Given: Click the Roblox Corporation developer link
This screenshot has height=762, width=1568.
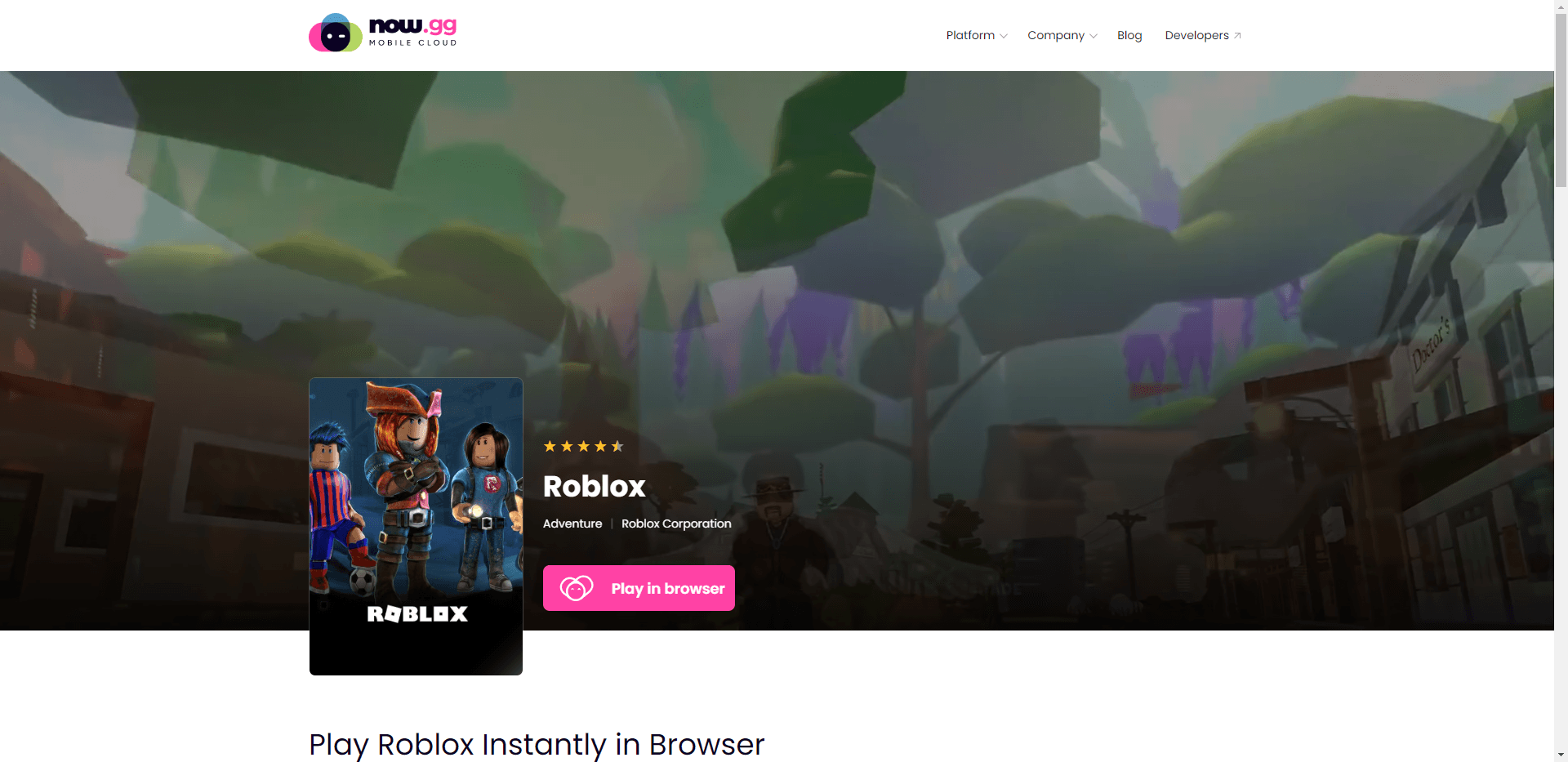Looking at the screenshot, I should coord(676,524).
